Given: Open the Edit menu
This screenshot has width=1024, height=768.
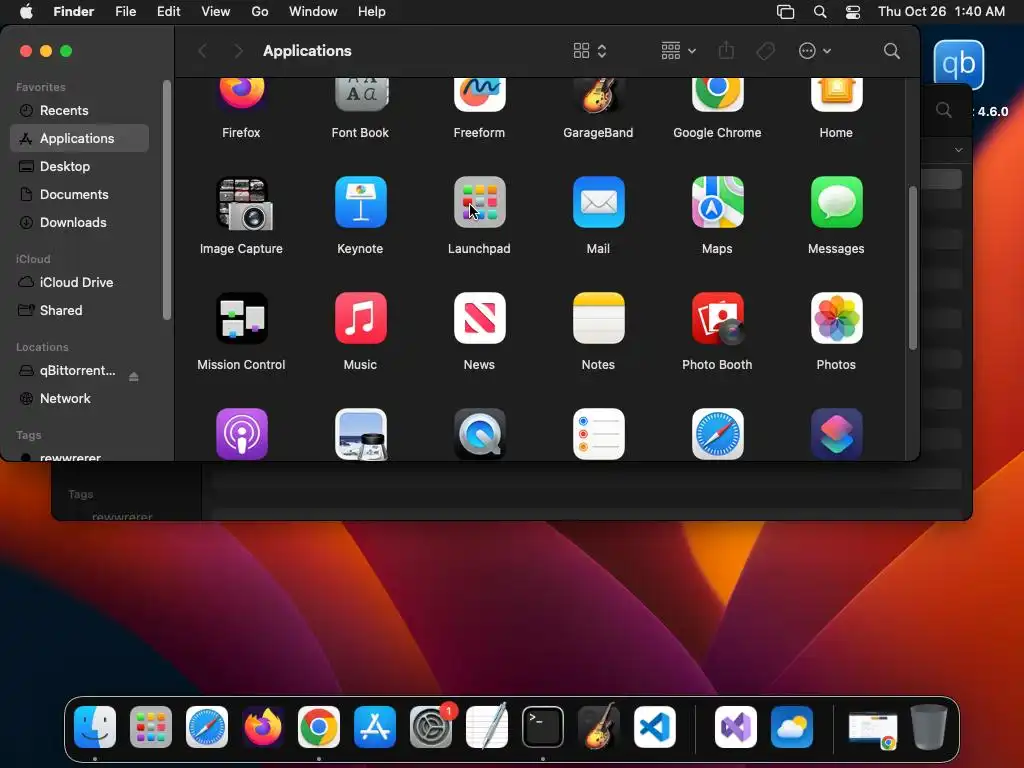Looking at the screenshot, I should click(x=168, y=12).
